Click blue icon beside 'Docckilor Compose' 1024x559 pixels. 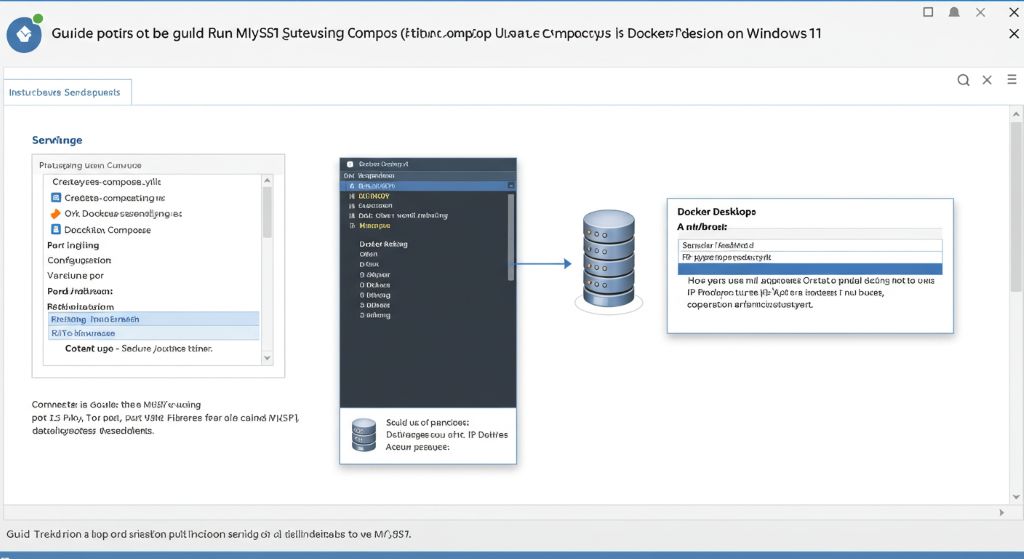[56, 229]
